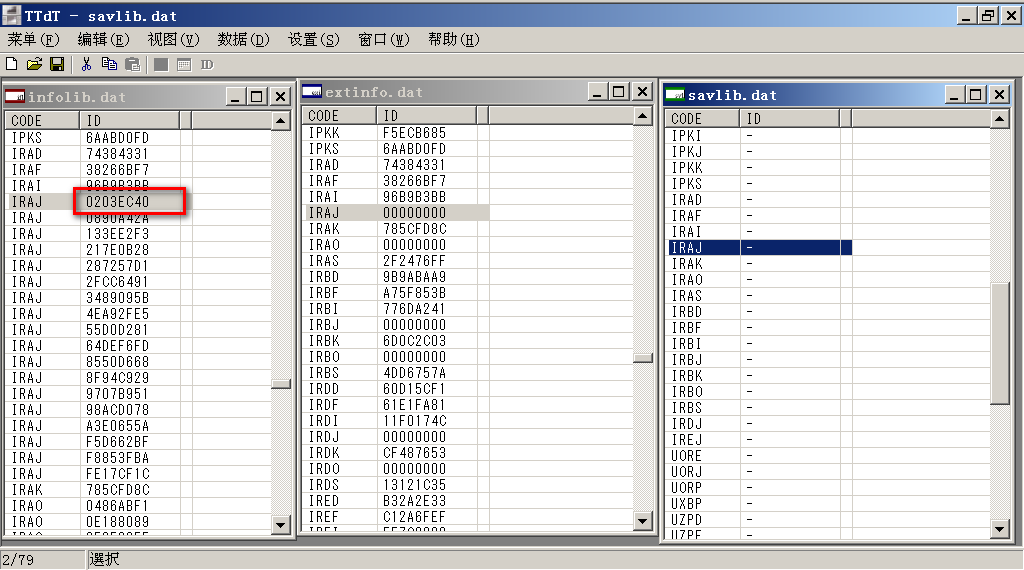
Task: Click the savlib.dat vertical scrollbar thumb
Action: coord(999,343)
